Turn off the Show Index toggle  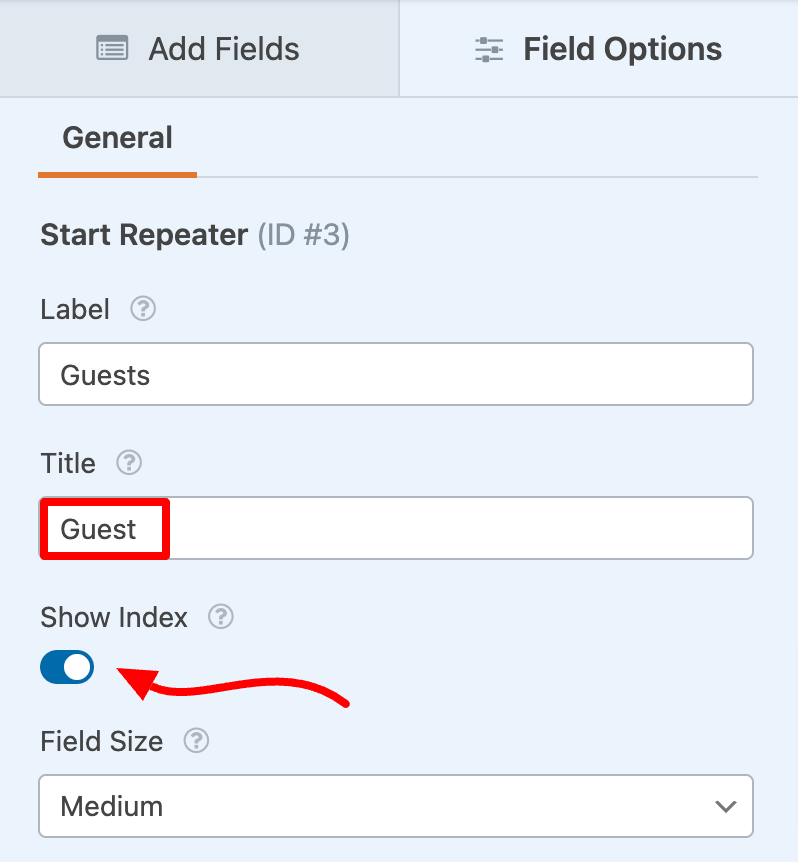click(67, 667)
